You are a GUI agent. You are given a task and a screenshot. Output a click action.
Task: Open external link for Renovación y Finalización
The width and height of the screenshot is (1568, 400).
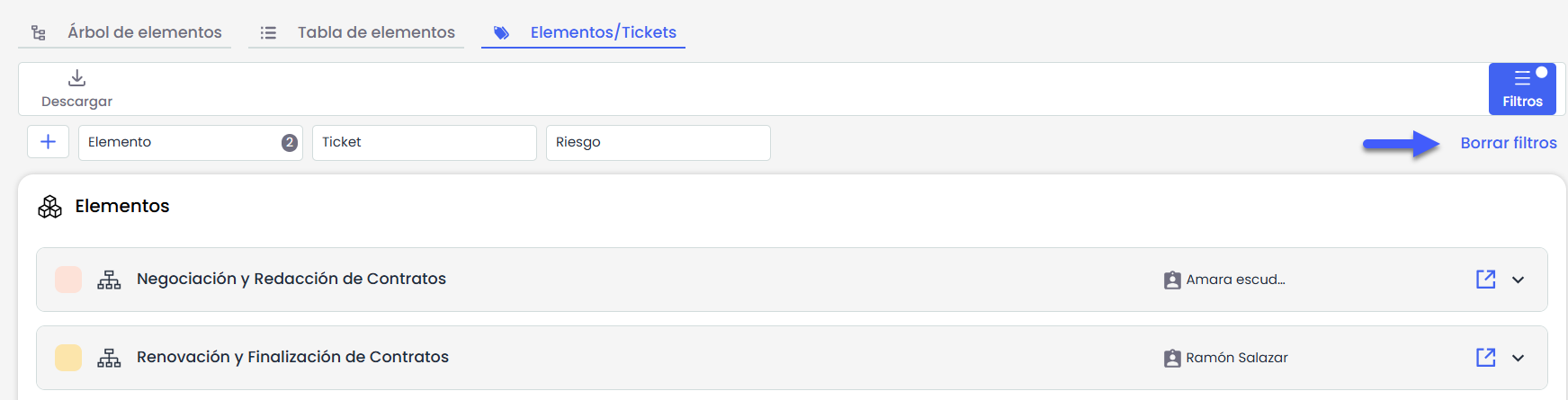click(1485, 358)
